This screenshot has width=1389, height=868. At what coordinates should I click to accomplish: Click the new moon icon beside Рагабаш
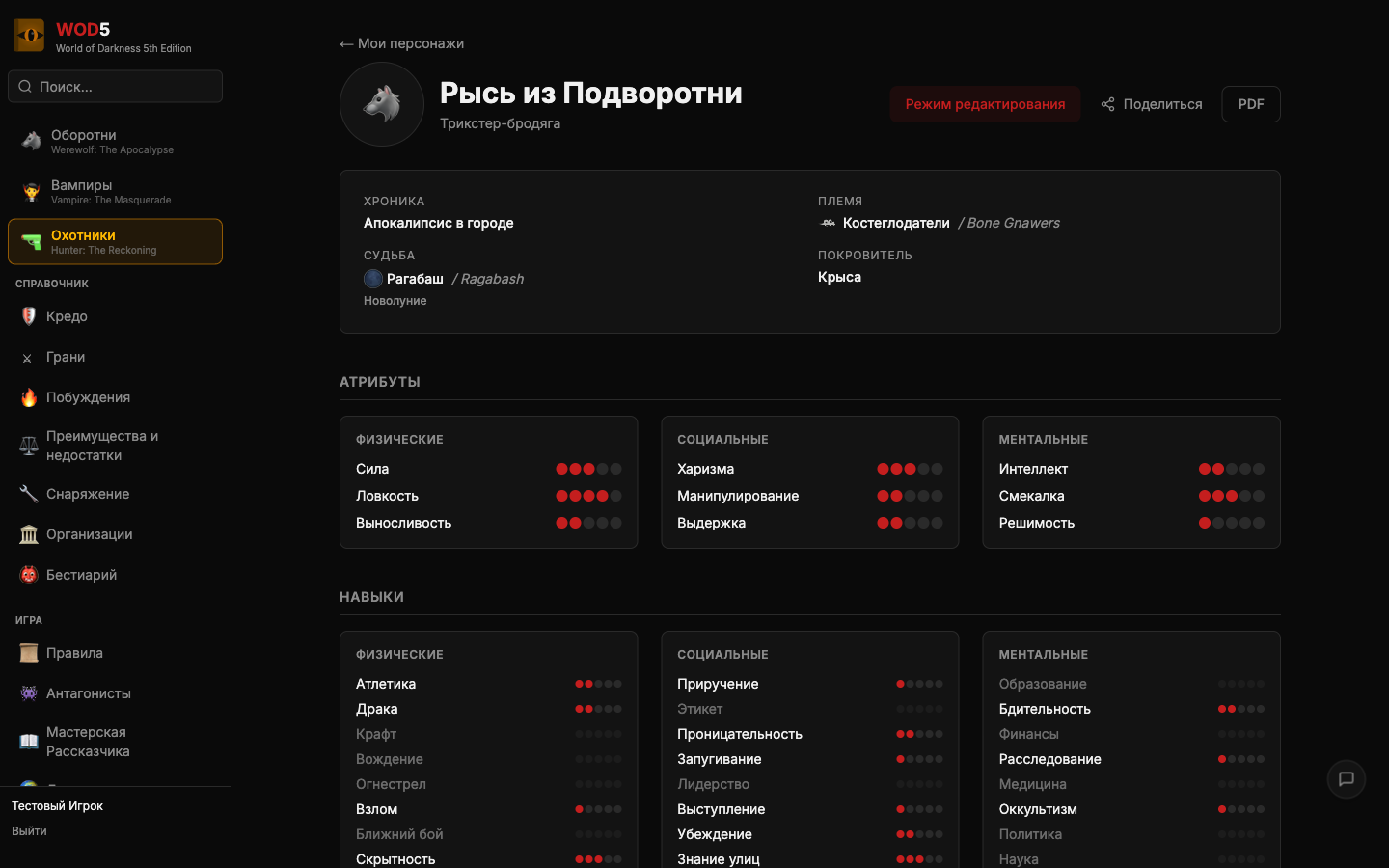[373, 279]
